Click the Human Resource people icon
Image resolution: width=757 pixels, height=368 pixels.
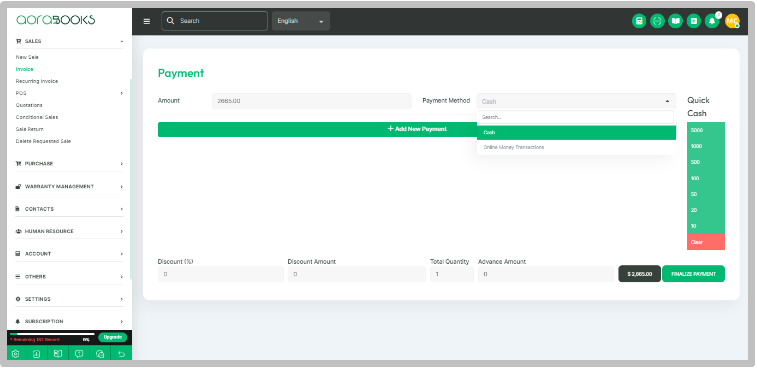18,231
